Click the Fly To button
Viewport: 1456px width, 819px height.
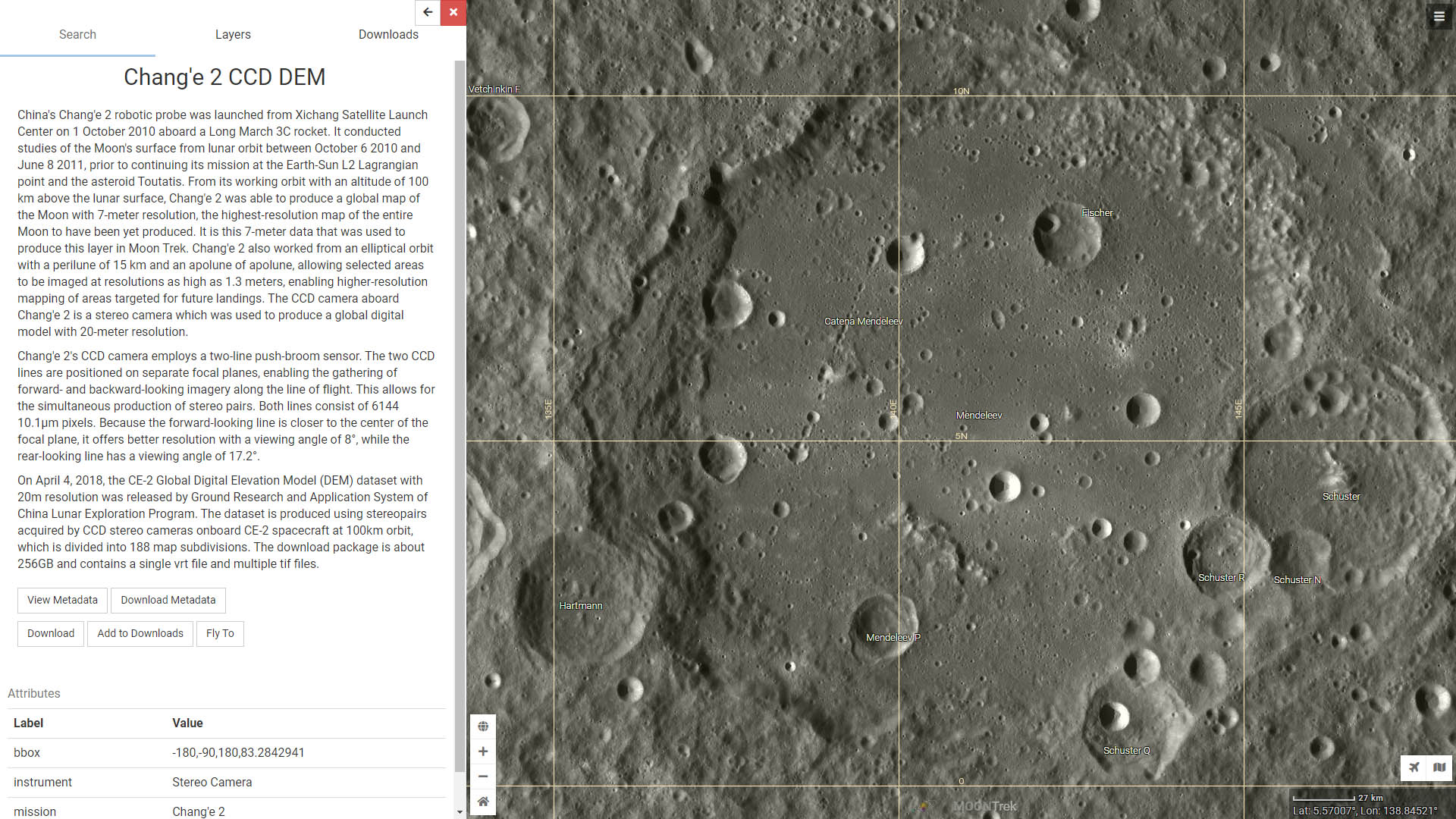pyautogui.click(x=220, y=634)
